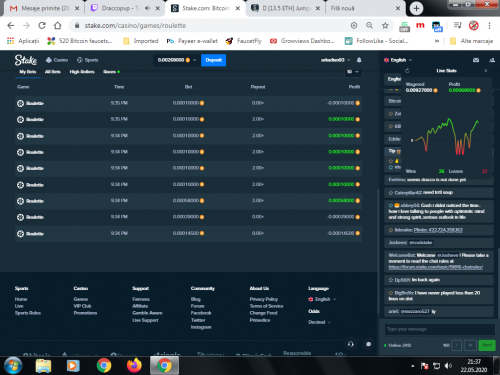Open the Privacy Policy footer link
Image resolution: width=500 pixels, height=375 pixels.
264,299
